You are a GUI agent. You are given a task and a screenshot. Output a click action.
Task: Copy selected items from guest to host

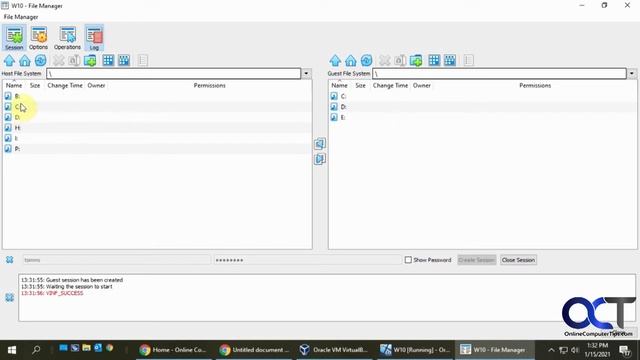[320, 144]
